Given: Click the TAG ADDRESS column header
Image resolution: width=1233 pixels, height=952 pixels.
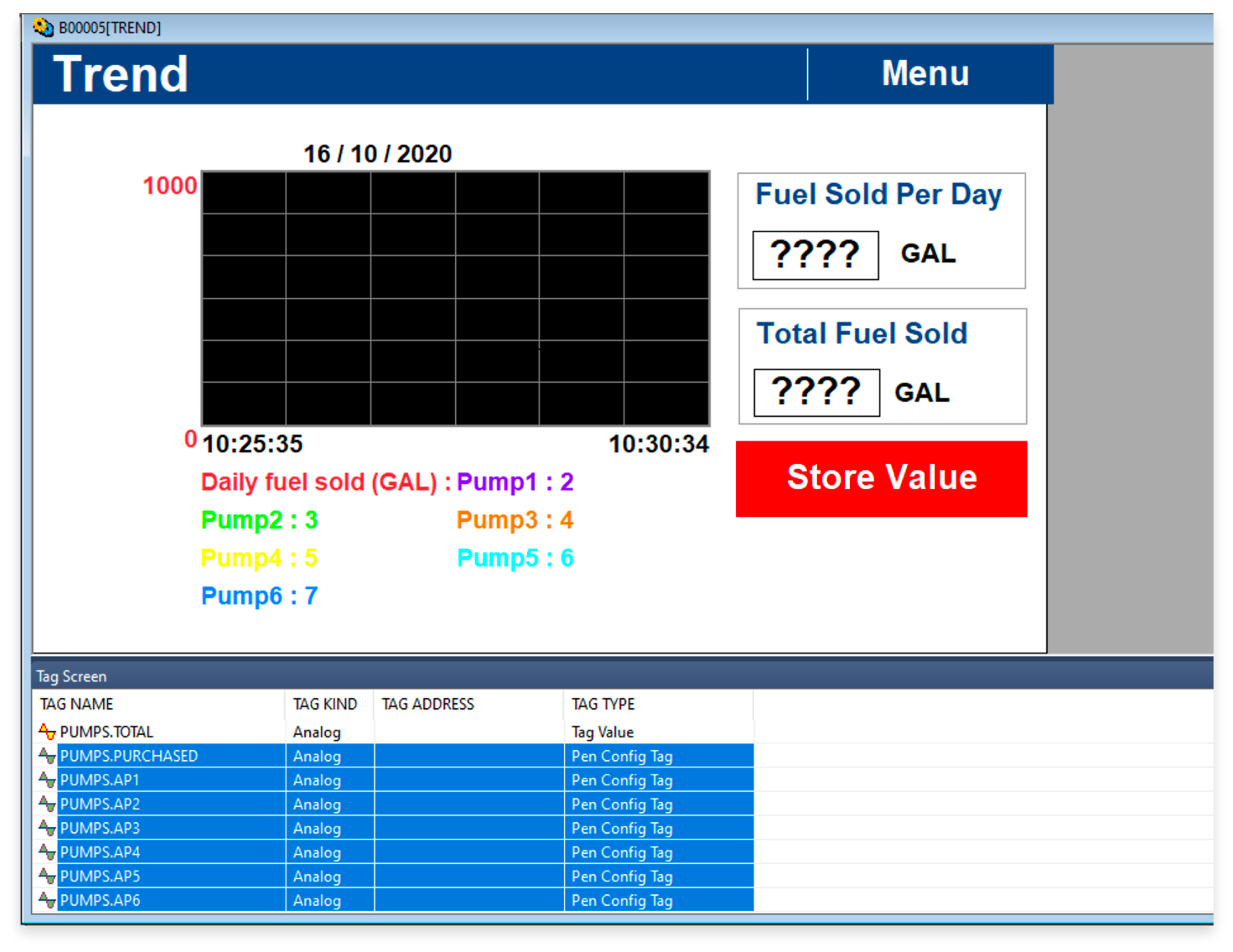Looking at the screenshot, I should [469, 704].
